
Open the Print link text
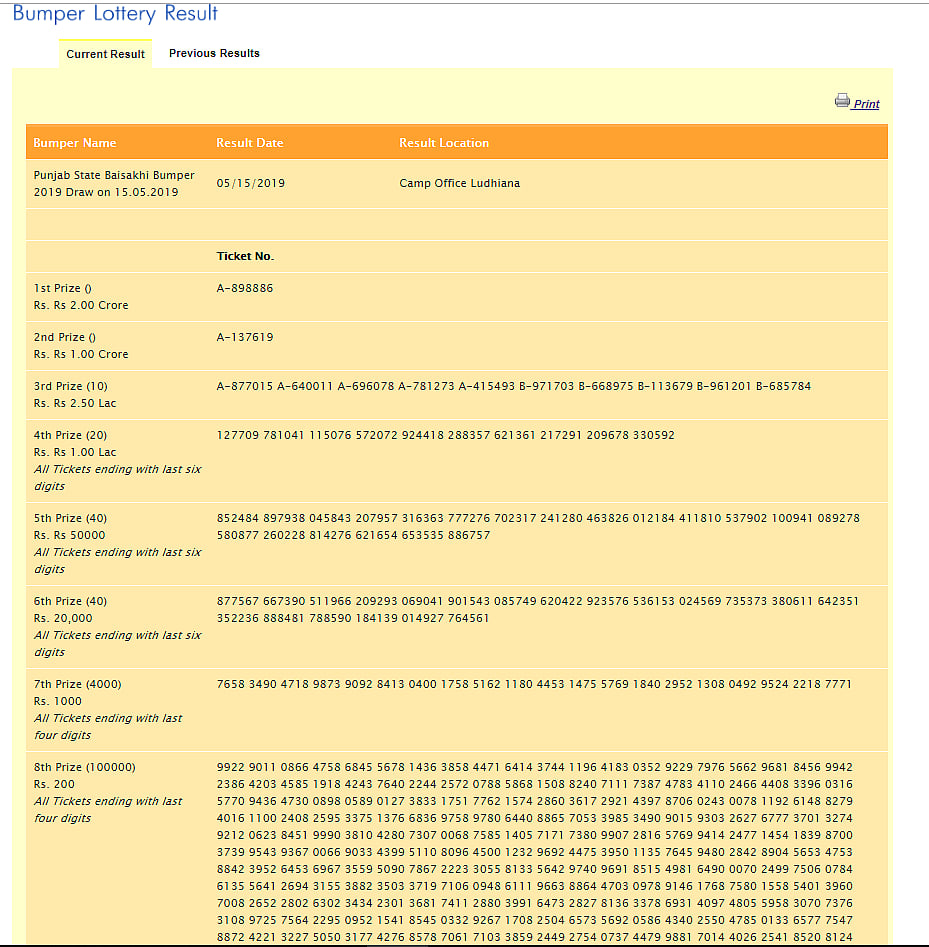point(866,104)
